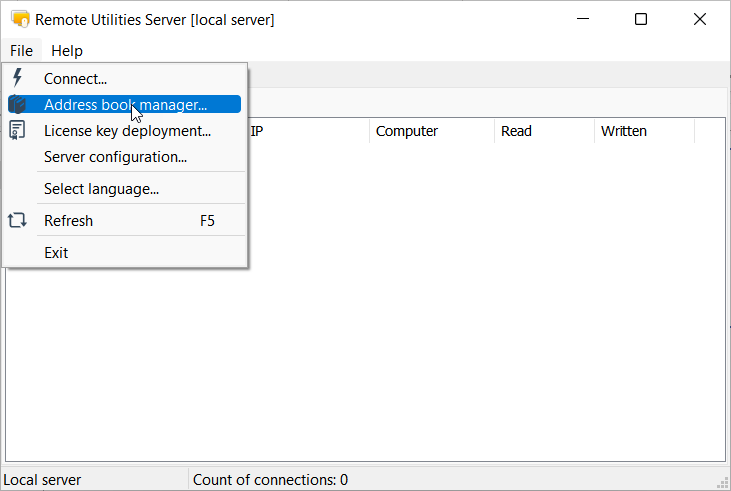Collapse the open File menu
The image size is (731, 491).
click(21, 50)
